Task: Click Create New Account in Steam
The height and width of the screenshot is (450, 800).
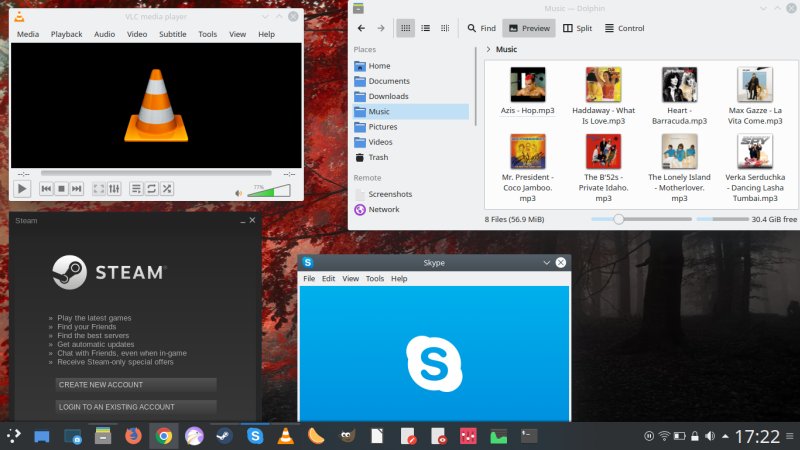Action: pos(136,385)
